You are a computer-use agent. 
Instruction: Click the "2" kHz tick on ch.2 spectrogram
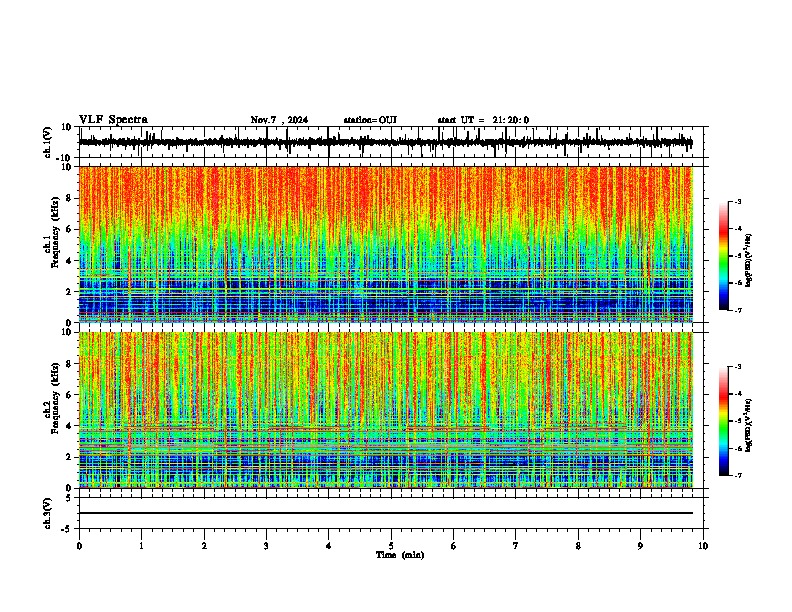pyautogui.click(x=69, y=457)
